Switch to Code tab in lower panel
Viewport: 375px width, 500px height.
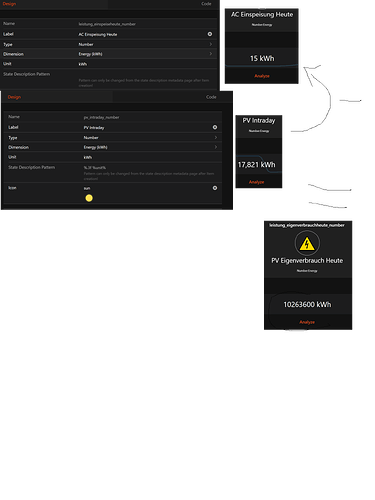211,97
